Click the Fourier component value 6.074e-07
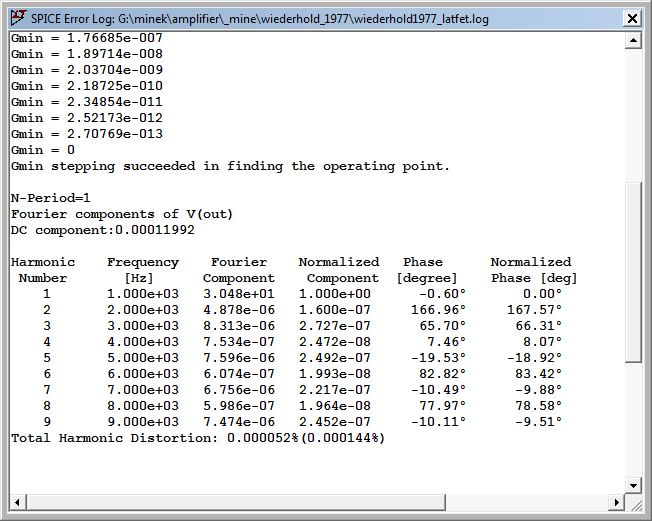652x521 pixels. click(239, 374)
